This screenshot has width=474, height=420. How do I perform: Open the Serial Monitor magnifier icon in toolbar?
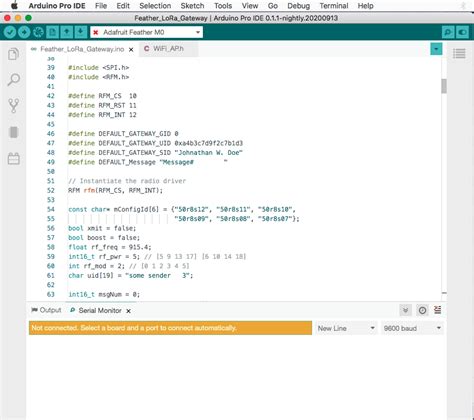448,32
